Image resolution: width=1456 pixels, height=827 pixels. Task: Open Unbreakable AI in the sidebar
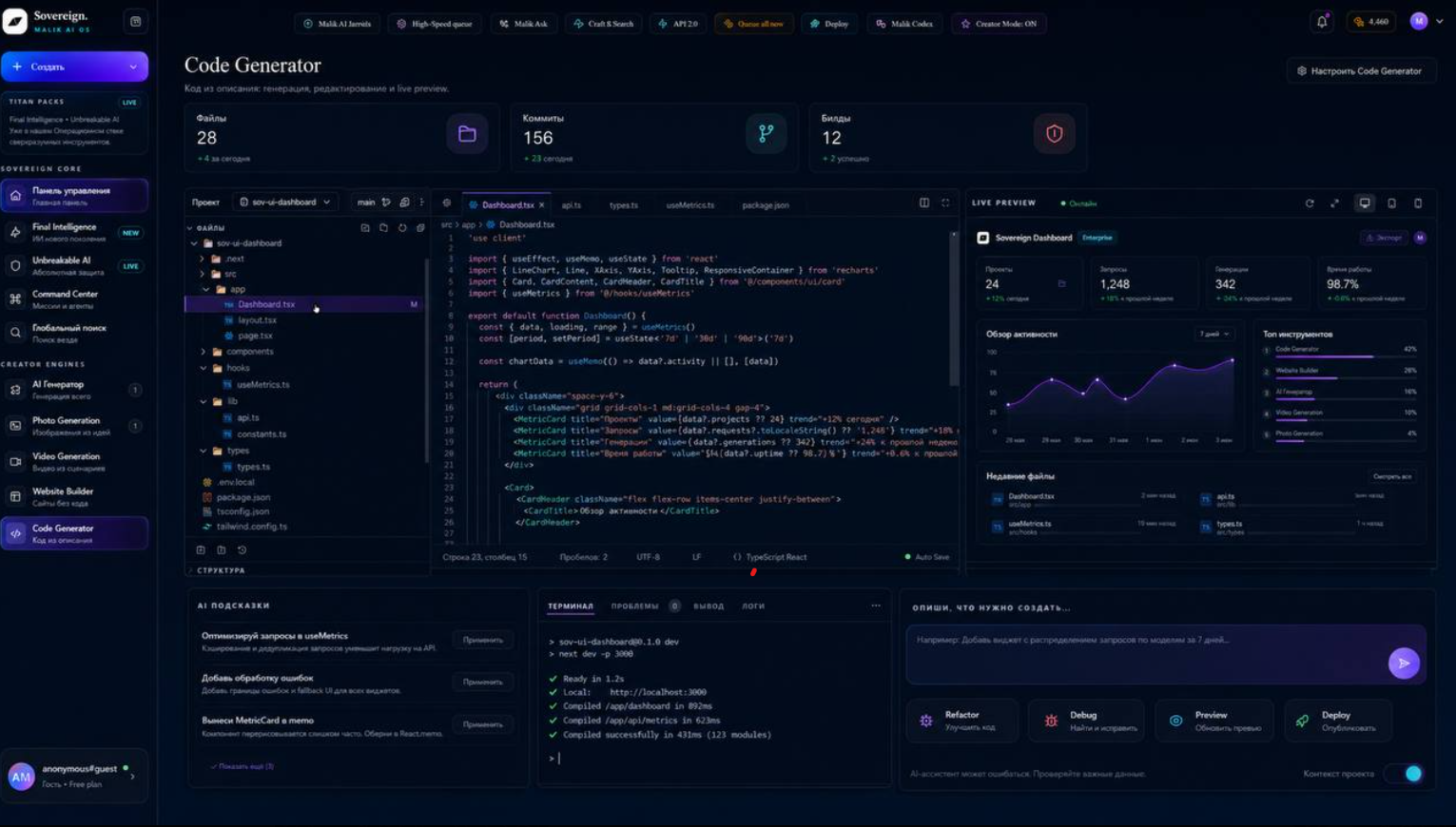[x=74, y=265]
